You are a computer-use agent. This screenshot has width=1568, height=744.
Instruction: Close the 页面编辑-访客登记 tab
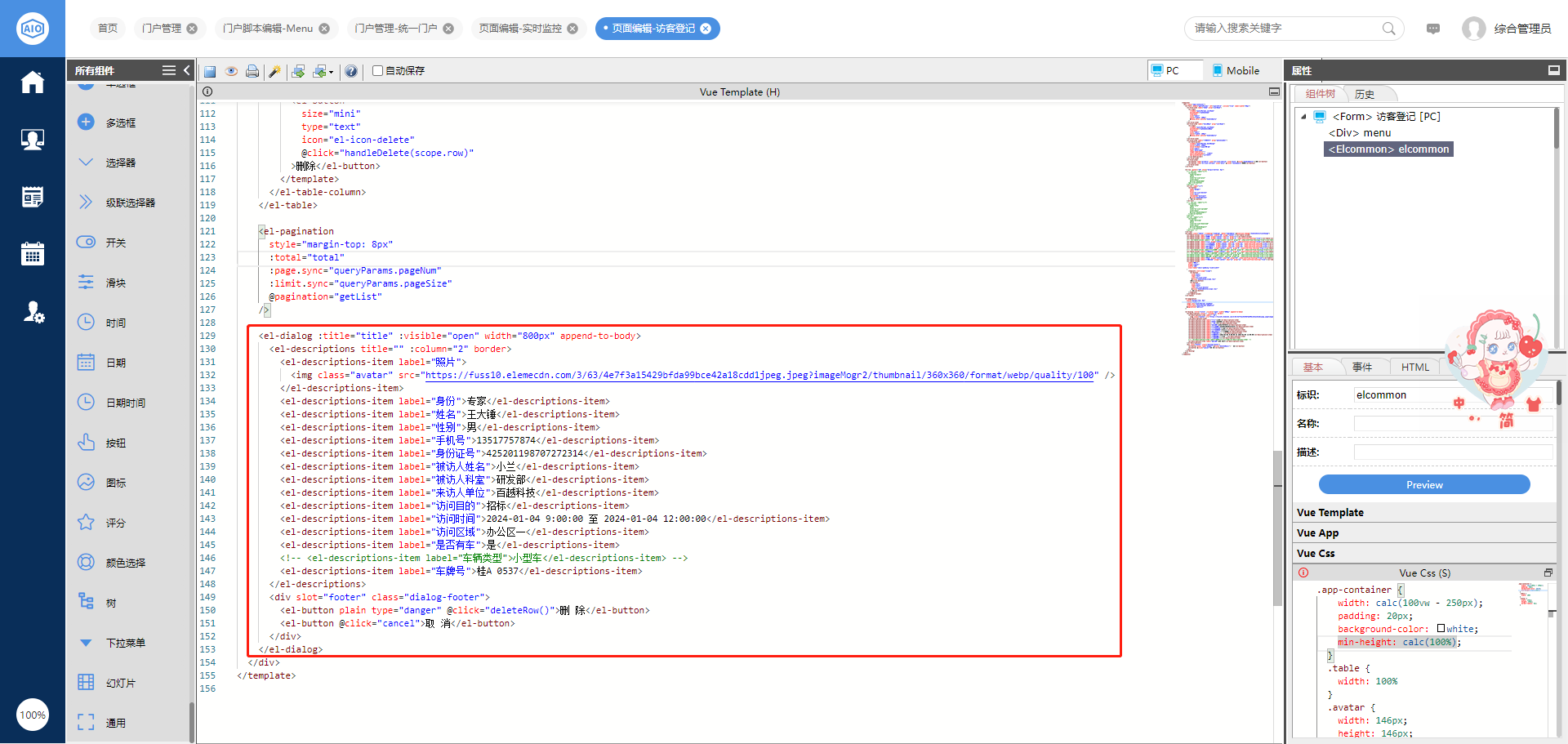(706, 29)
